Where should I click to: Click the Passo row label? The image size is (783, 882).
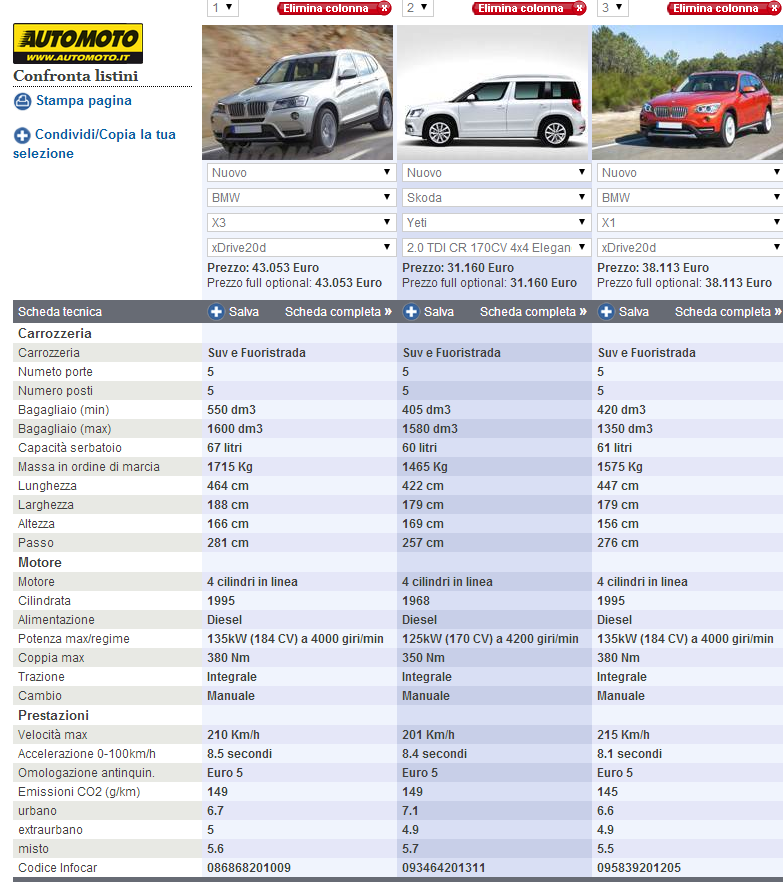pyautogui.click(x=35, y=543)
